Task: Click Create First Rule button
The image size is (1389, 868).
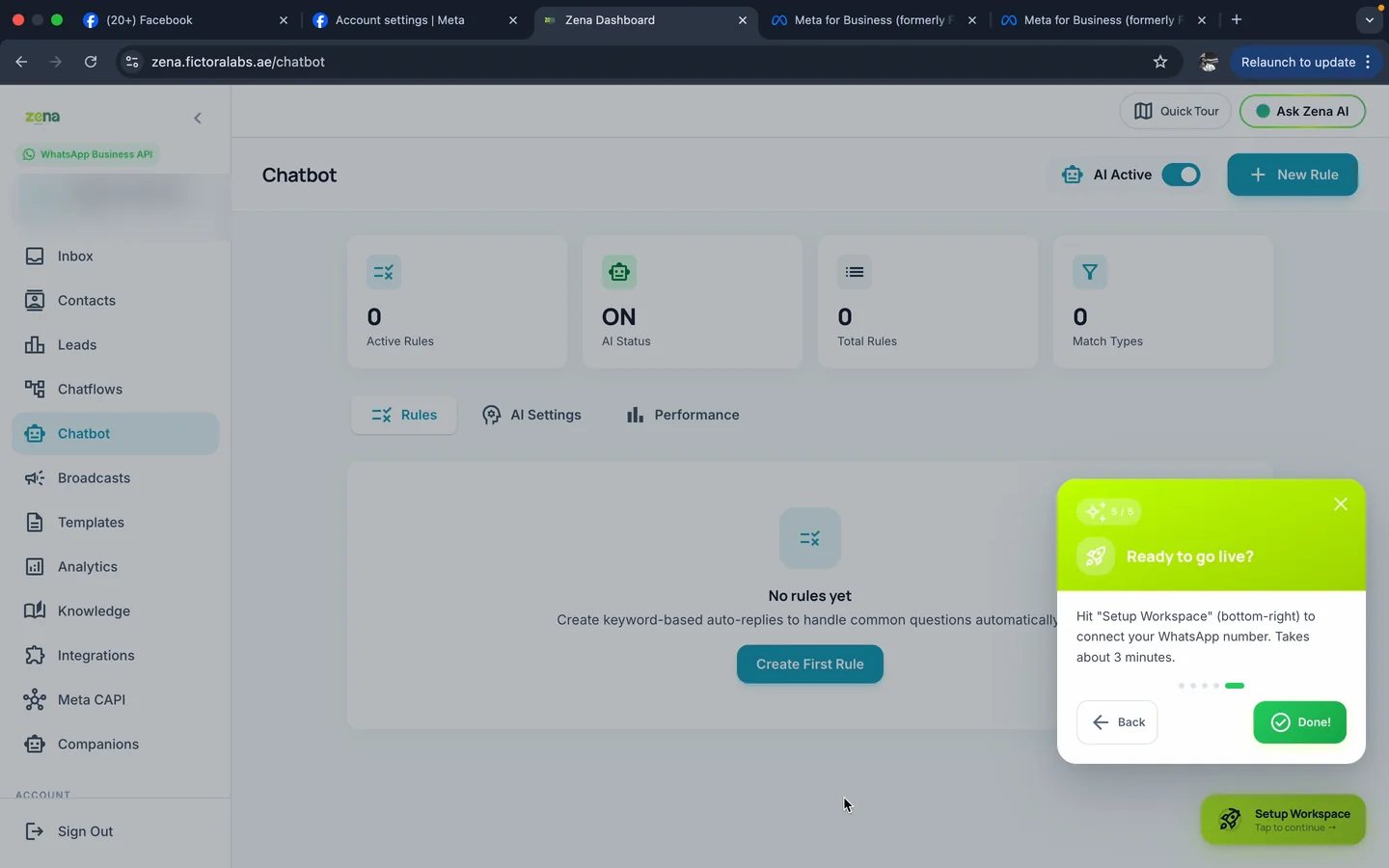Action: click(x=810, y=664)
